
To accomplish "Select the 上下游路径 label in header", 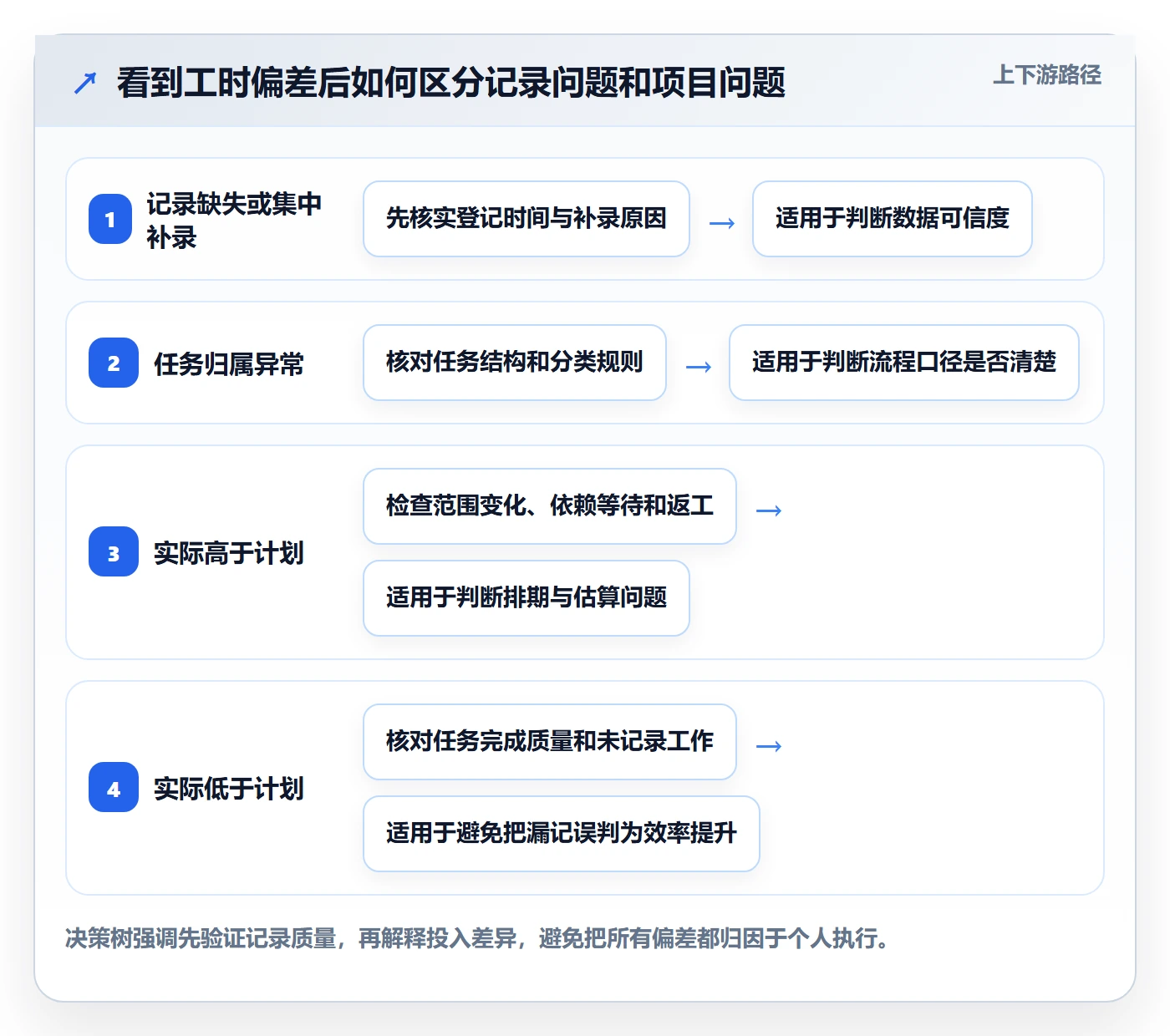I will [1047, 75].
